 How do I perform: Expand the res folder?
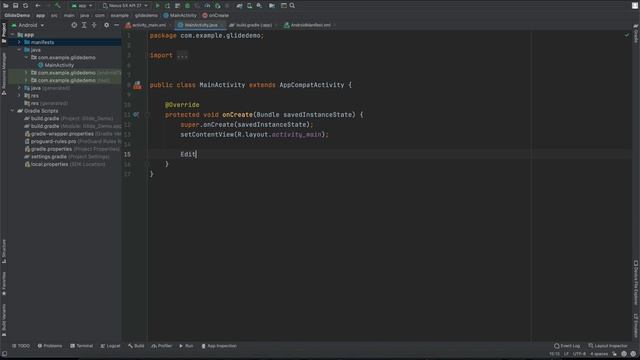pyautogui.click(x=19, y=96)
